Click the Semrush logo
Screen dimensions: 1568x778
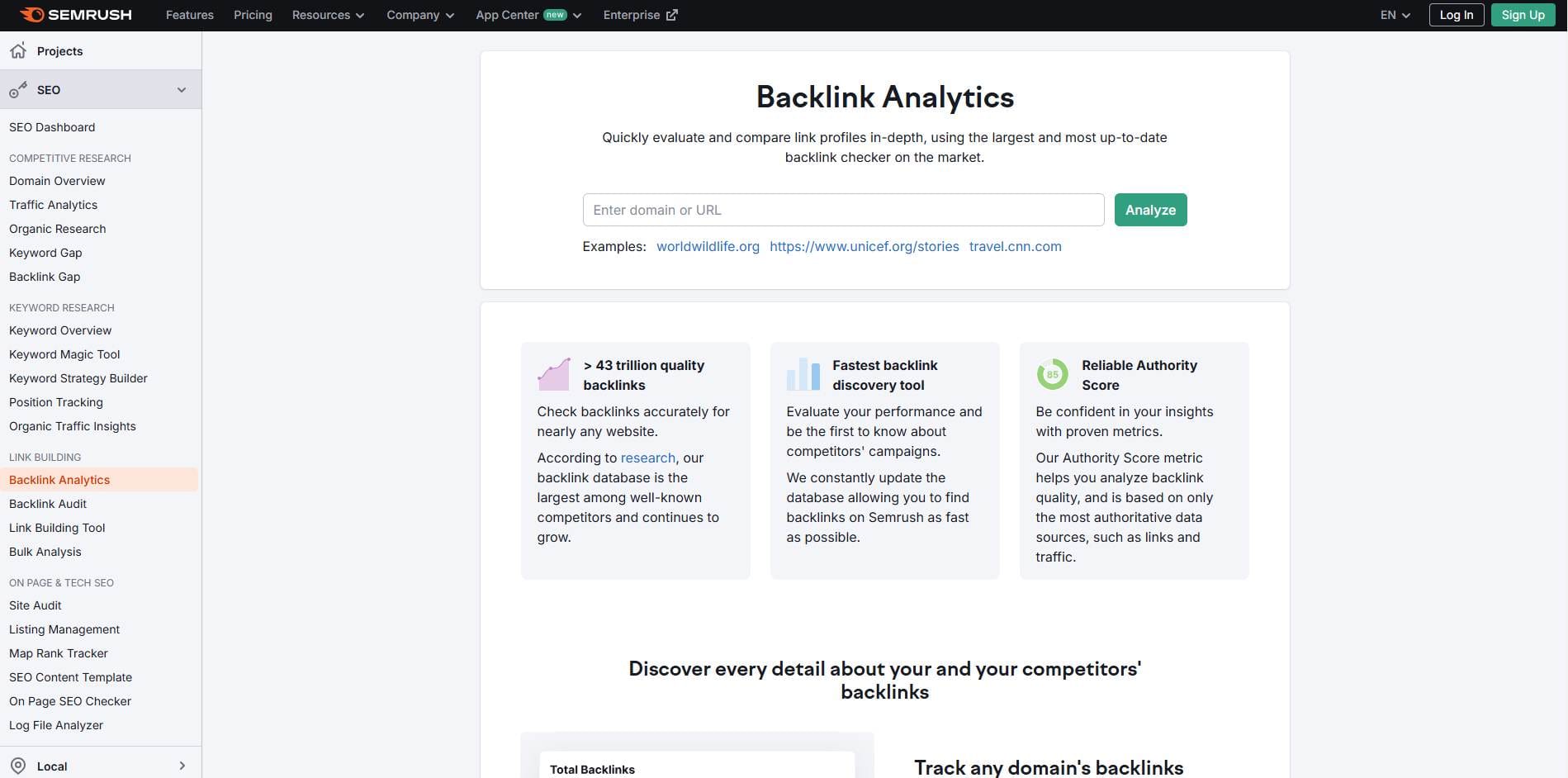click(75, 15)
